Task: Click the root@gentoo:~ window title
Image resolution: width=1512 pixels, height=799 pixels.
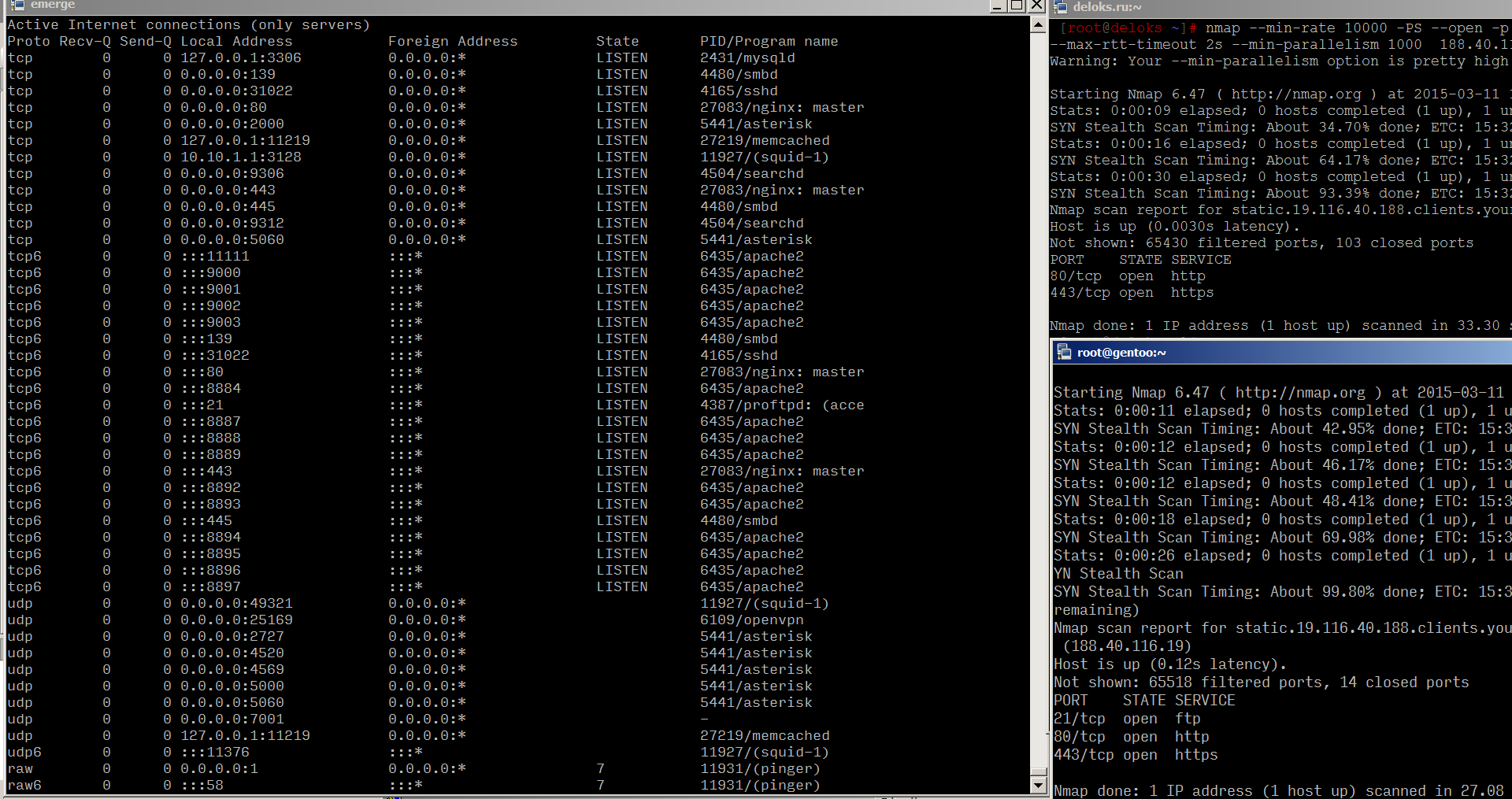Action: (1121, 353)
